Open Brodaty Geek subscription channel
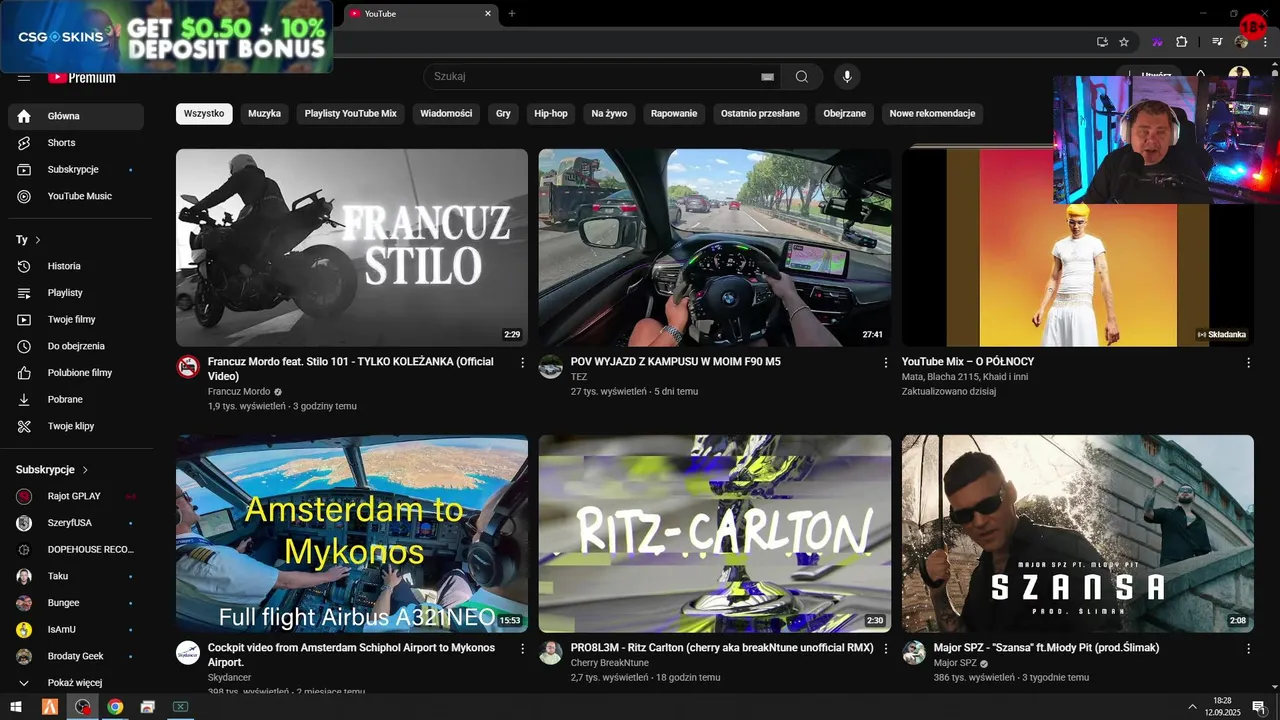 76,656
